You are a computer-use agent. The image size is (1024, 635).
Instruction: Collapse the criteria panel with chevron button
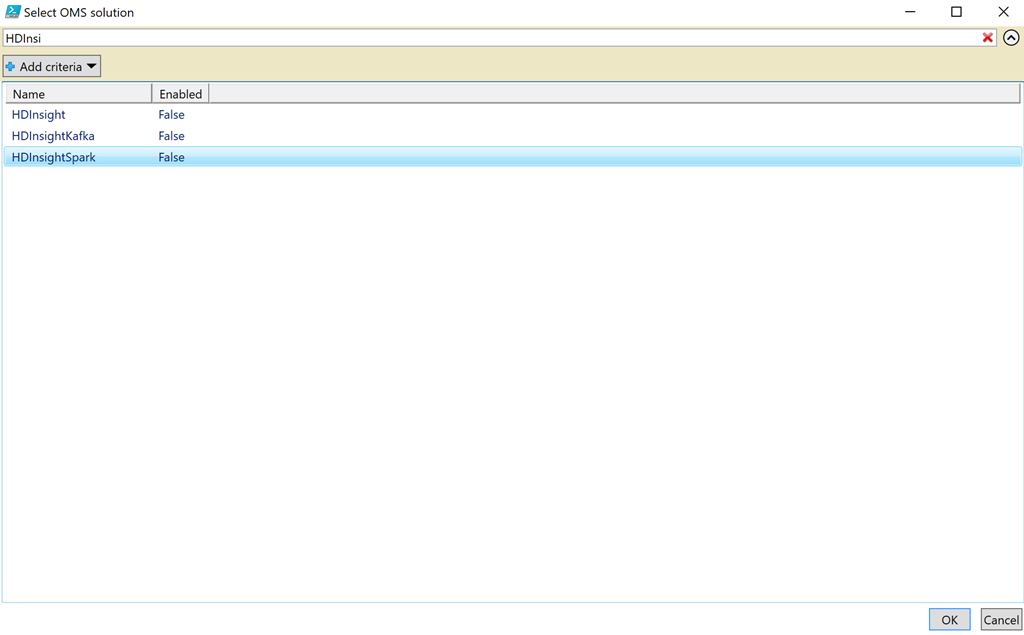click(1011, 38)
